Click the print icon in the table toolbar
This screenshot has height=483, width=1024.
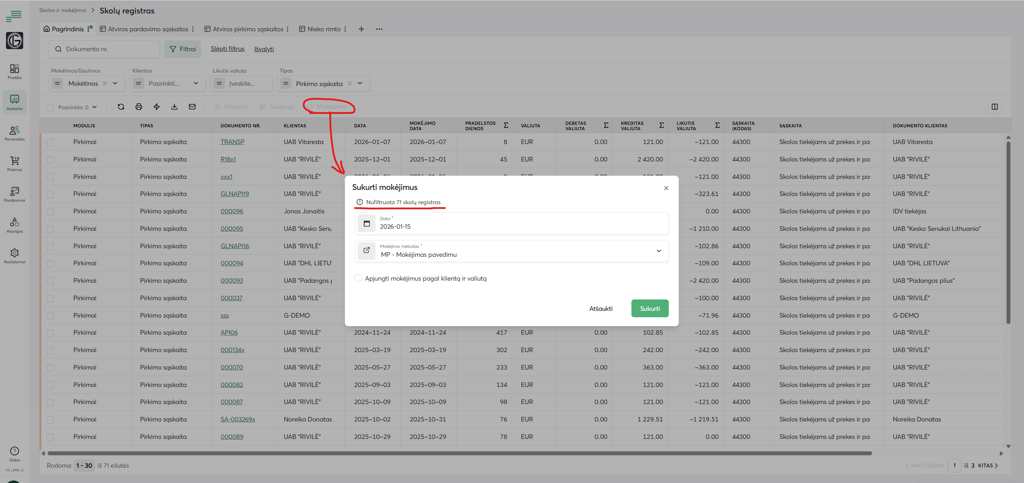tap(139, 107)
